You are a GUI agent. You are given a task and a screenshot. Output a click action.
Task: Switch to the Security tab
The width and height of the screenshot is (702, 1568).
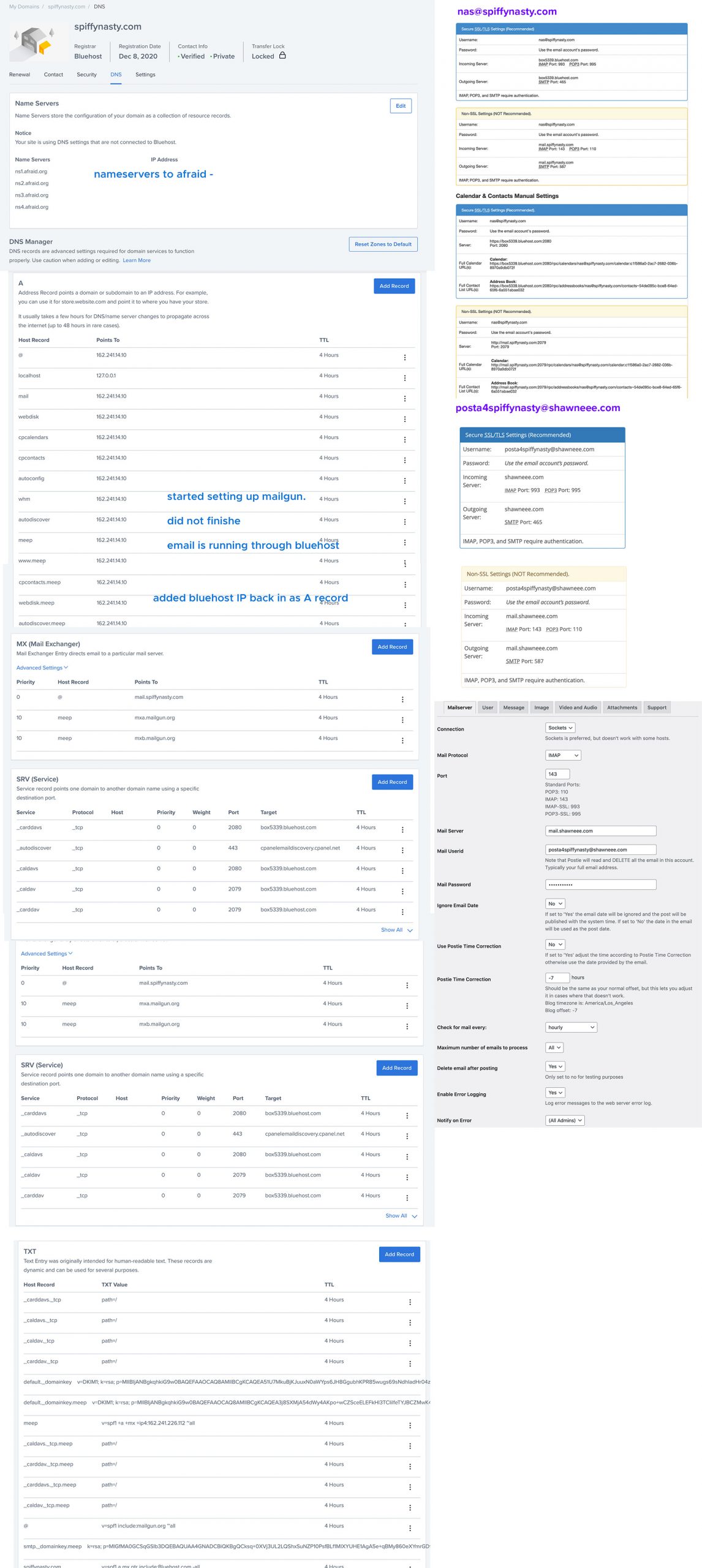click(x=86, y=75)
